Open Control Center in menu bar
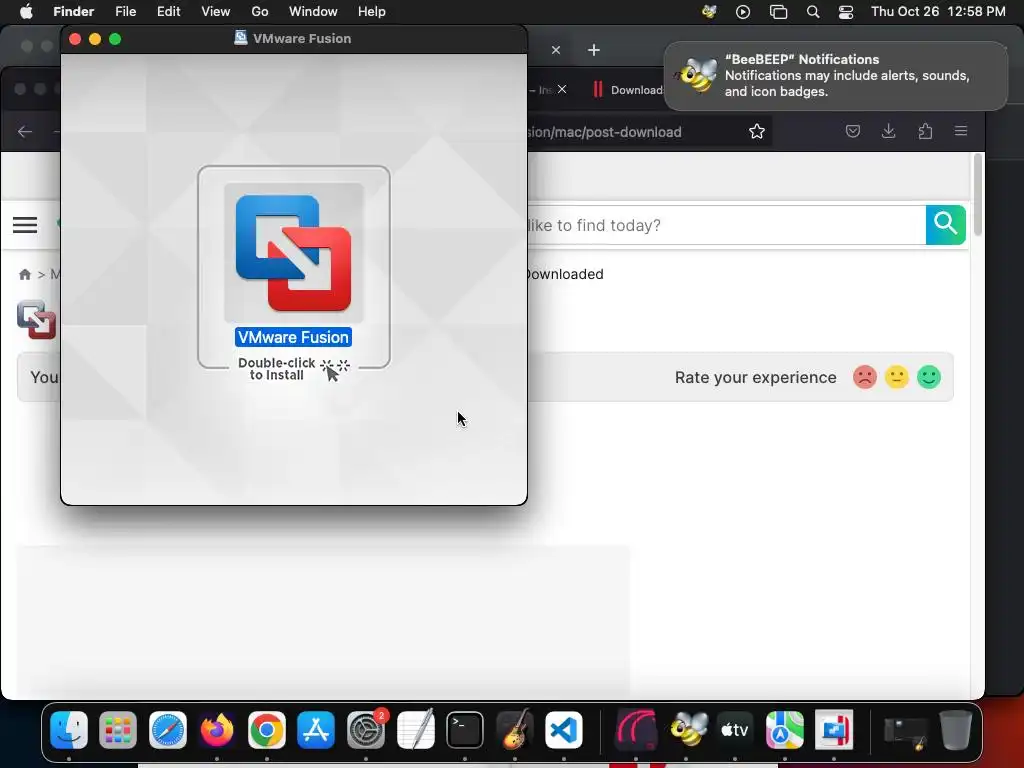 click(846, 12)
